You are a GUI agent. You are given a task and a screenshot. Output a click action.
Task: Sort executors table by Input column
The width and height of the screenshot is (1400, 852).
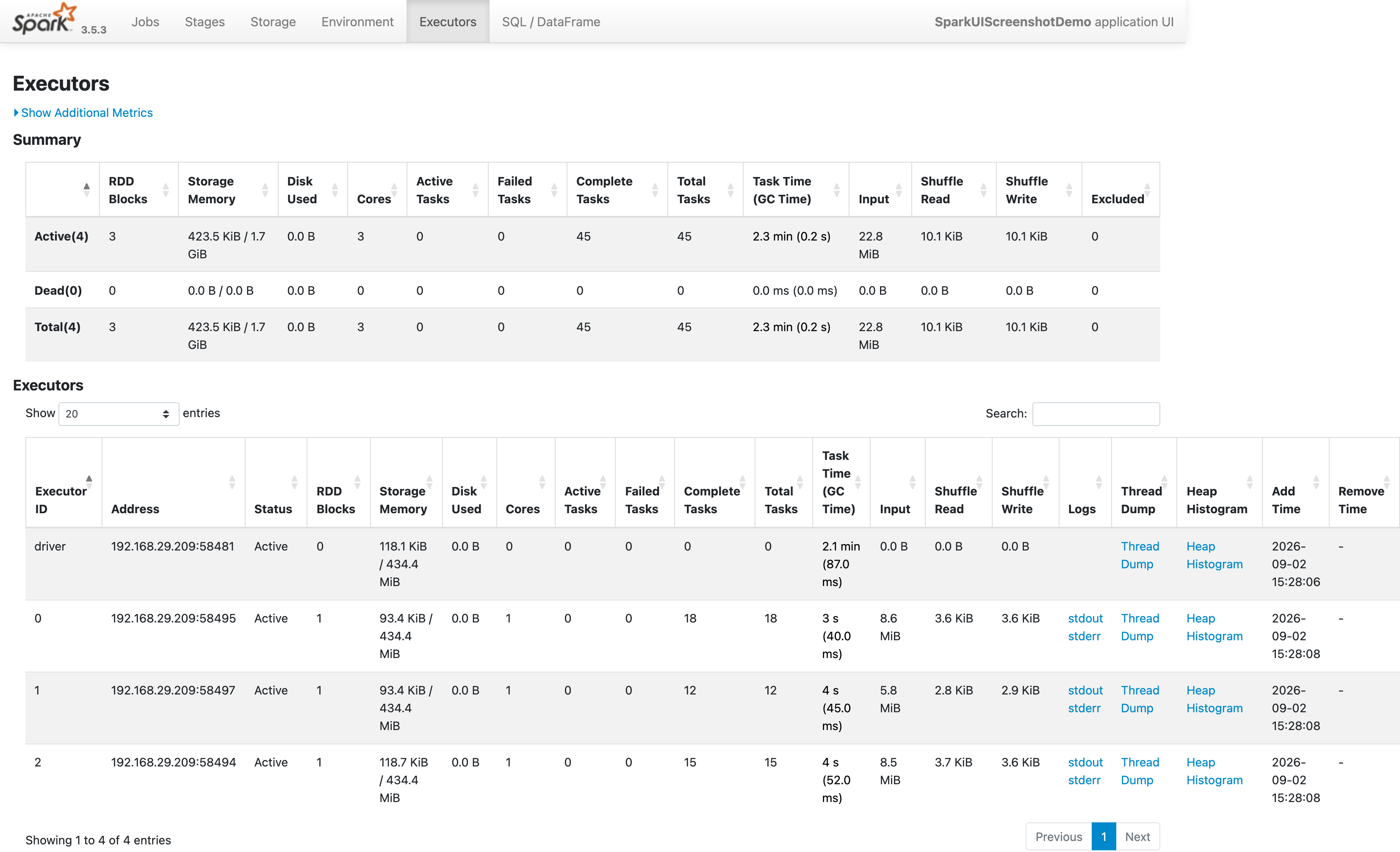898,483
